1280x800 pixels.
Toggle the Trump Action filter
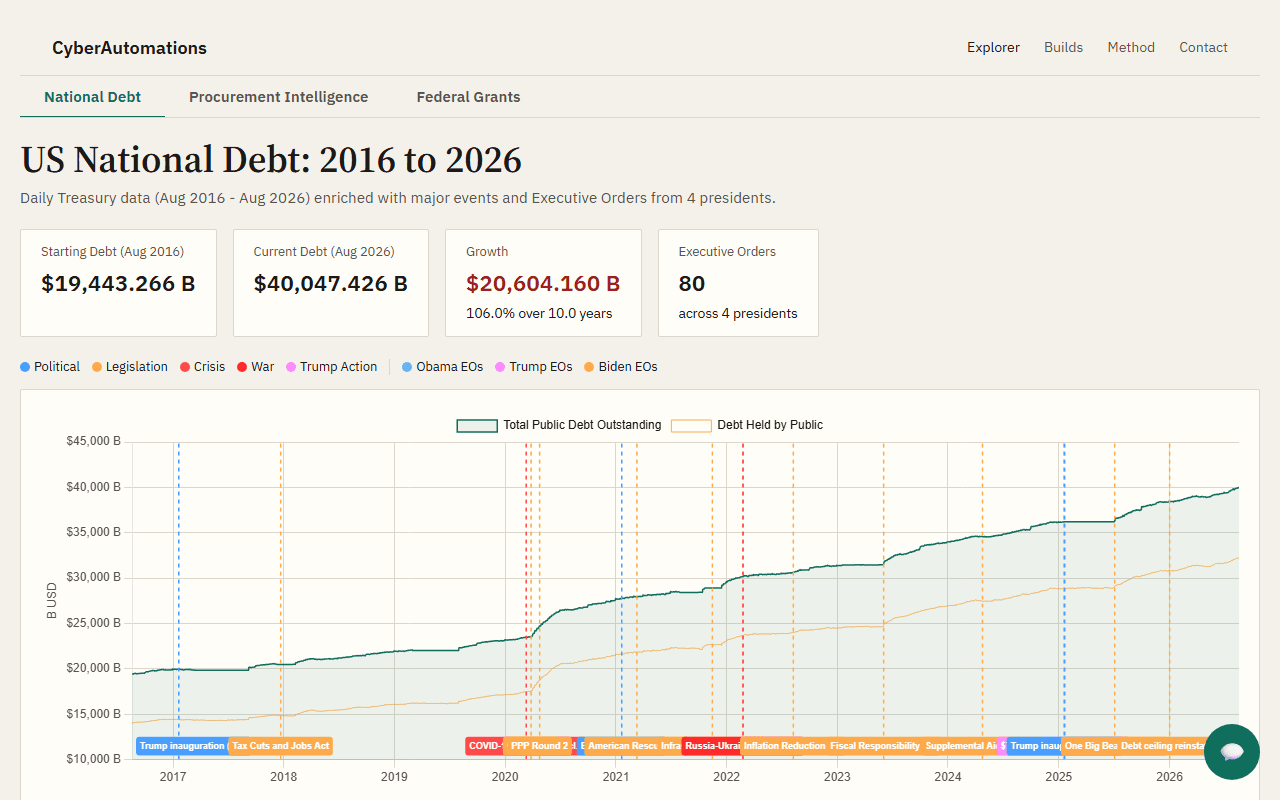[x=332, y=367]
